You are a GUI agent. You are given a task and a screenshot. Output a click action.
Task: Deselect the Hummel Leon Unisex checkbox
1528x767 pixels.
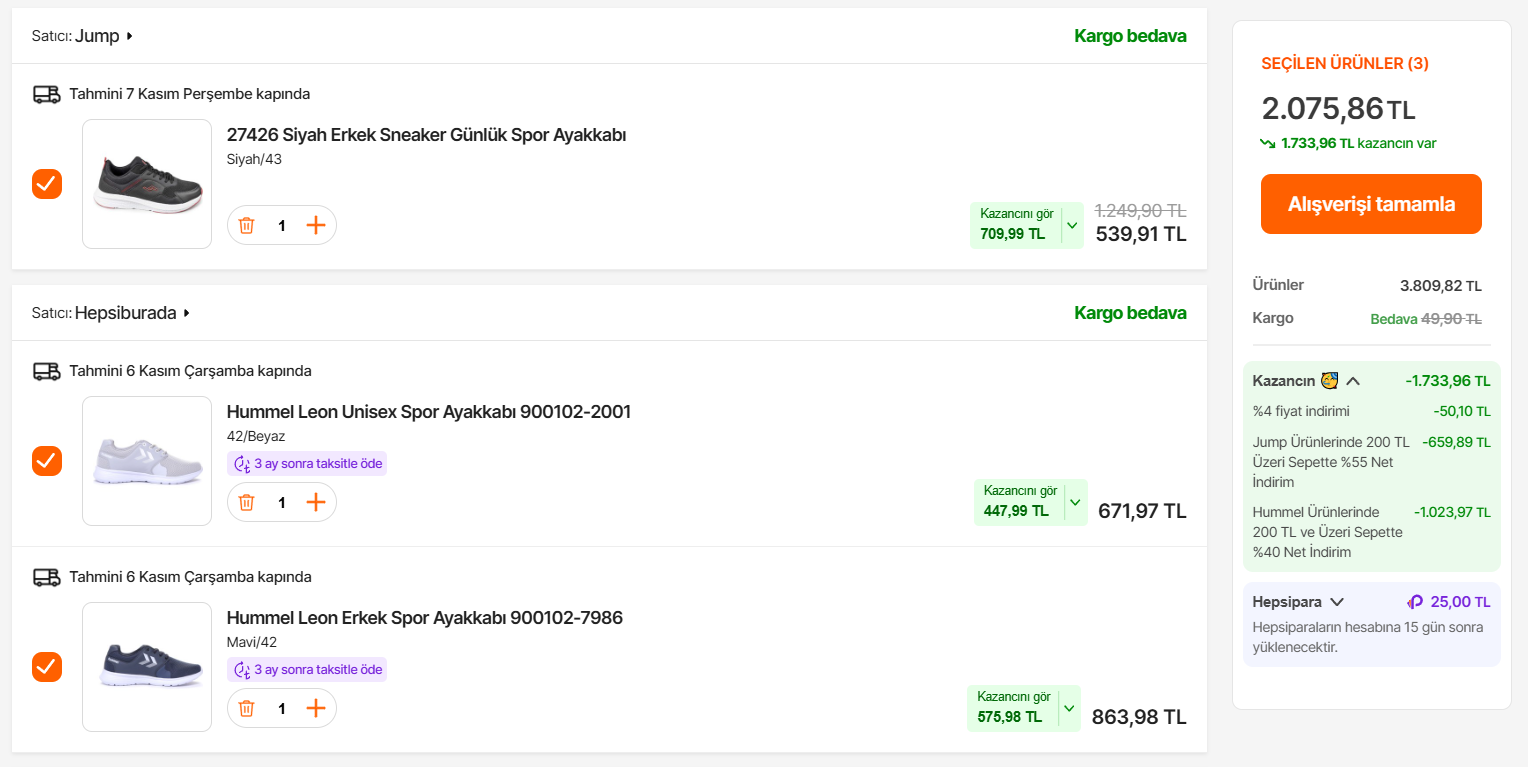point(47,461)
